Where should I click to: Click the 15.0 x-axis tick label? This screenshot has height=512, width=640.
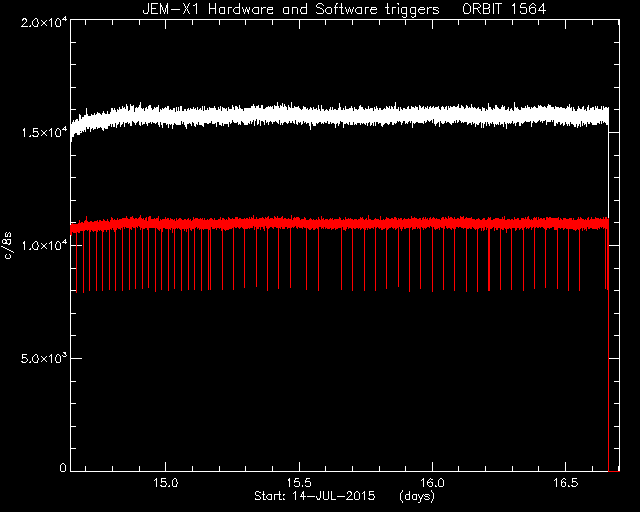click(x=166, y=483)
